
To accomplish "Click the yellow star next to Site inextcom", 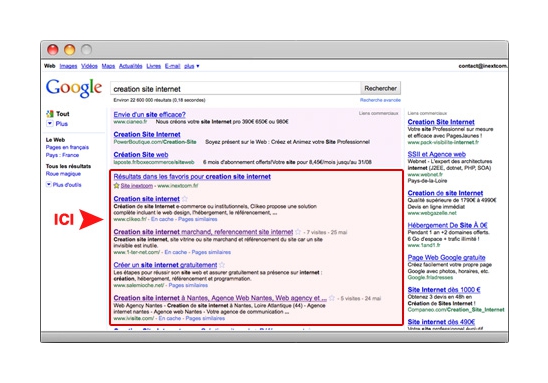I will pyautogui.click(x=116, y=186).
